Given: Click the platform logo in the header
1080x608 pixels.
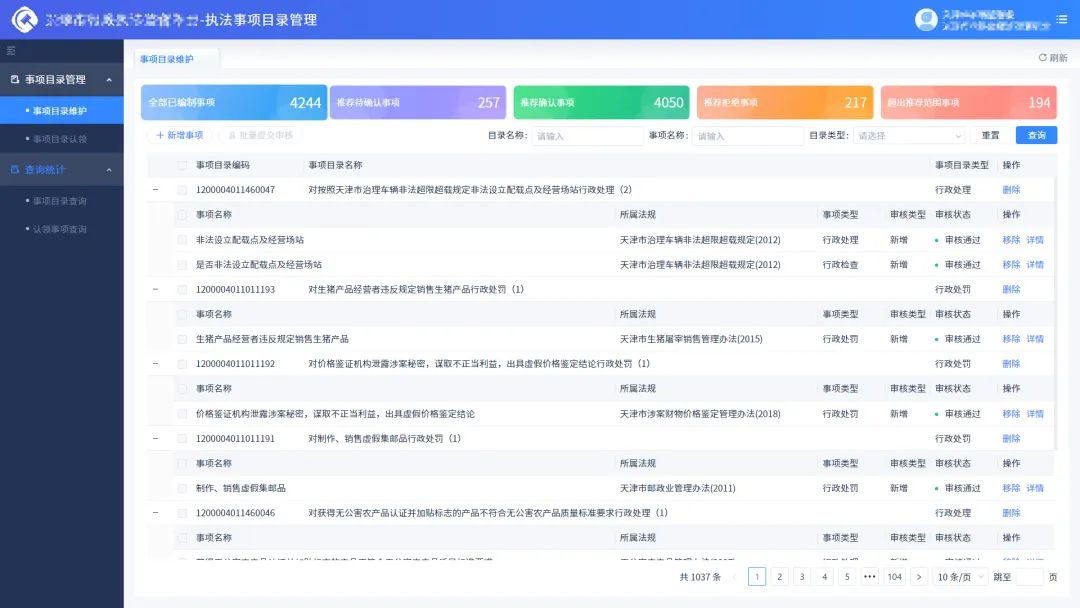Looking at the screenshot, I should (24, 20).
